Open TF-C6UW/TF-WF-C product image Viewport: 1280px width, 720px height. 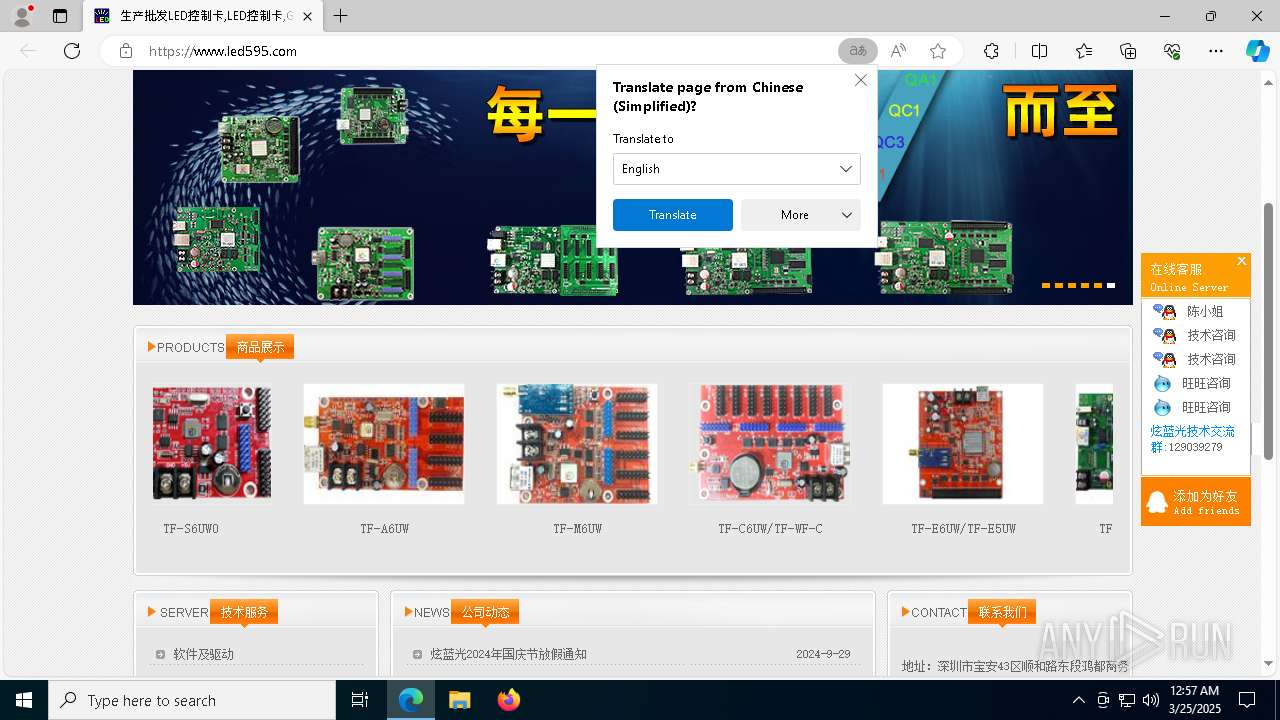770,443
